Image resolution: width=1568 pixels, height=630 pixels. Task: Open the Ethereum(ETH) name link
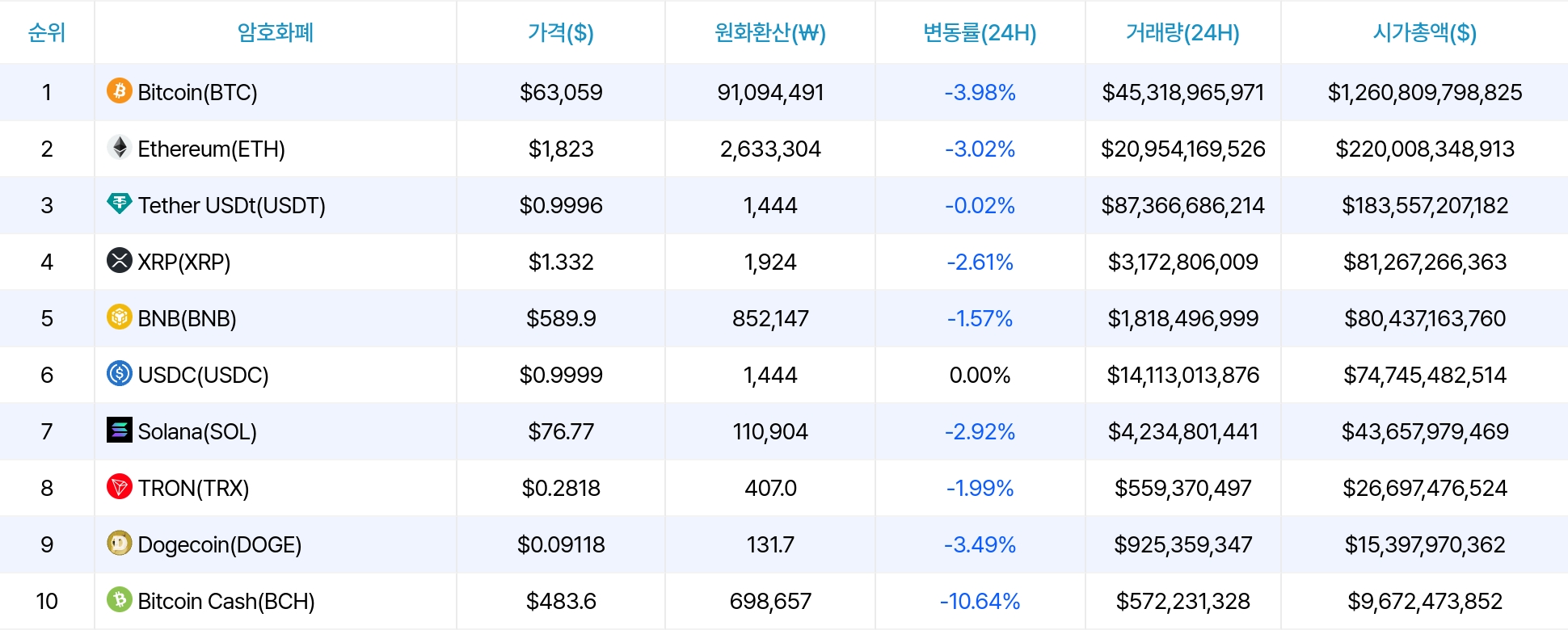(211, 149)
